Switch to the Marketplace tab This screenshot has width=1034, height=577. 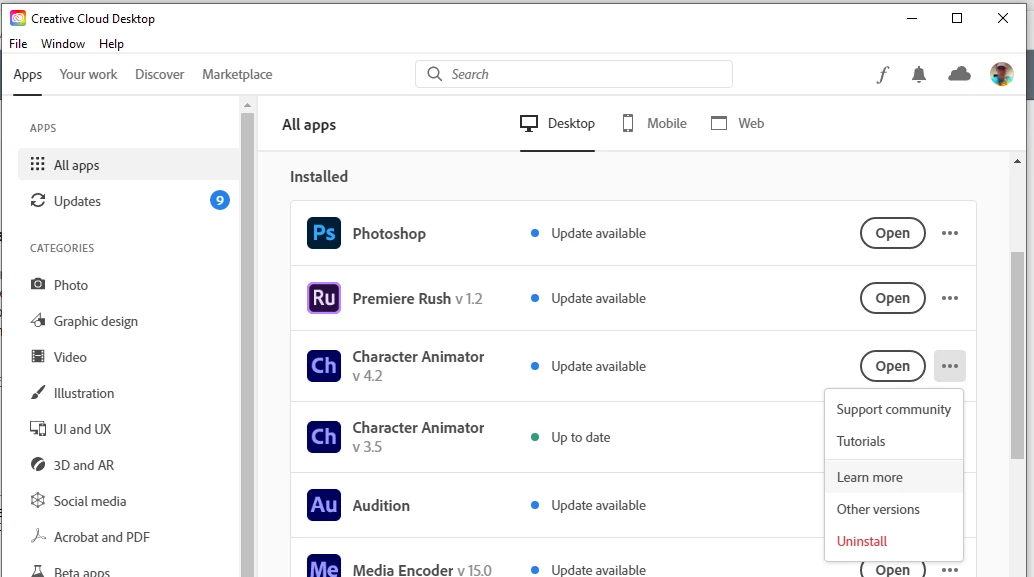(x=237, y=75)
